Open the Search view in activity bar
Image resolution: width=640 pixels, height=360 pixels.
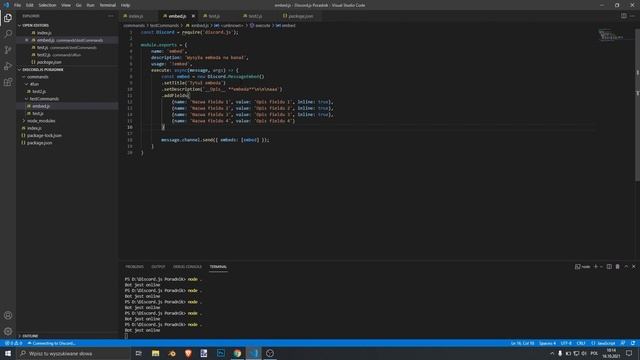8,33
